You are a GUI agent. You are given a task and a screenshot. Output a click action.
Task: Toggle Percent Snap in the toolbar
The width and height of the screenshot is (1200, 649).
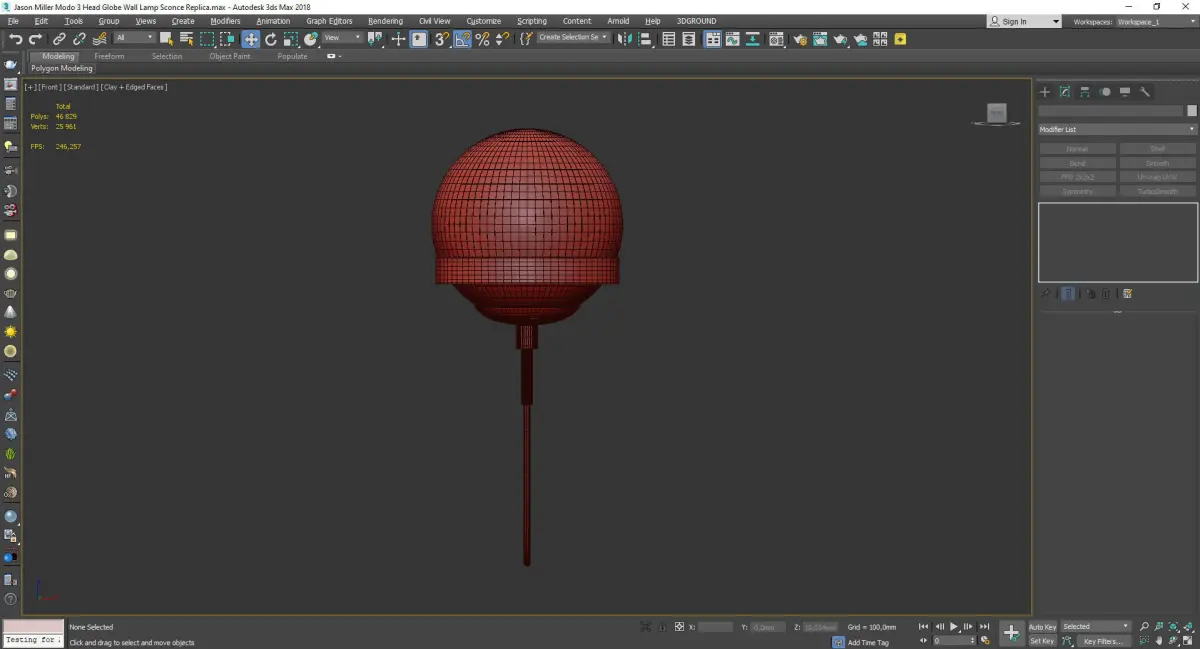point(482,39)
